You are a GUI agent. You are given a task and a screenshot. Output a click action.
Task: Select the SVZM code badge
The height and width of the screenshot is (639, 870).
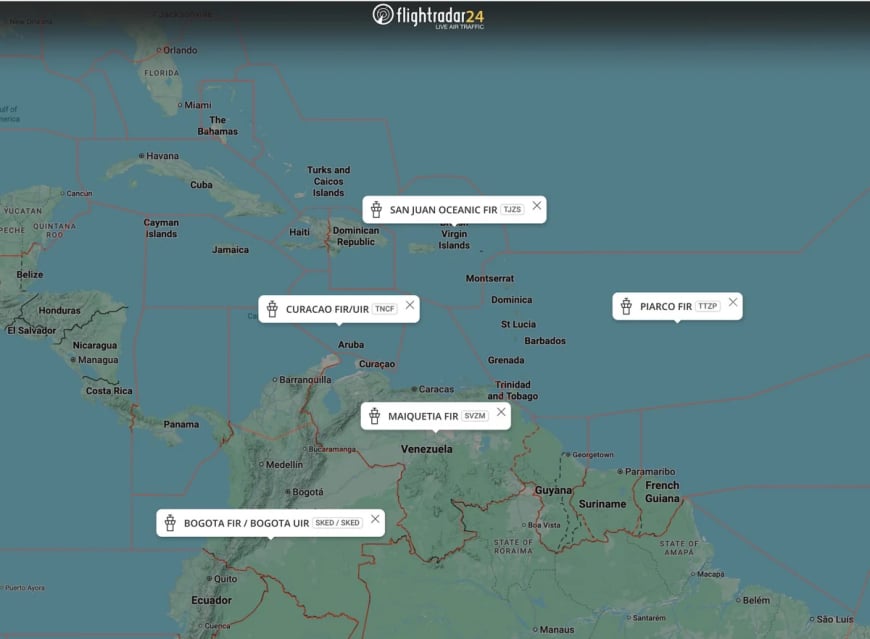(474, 416)
